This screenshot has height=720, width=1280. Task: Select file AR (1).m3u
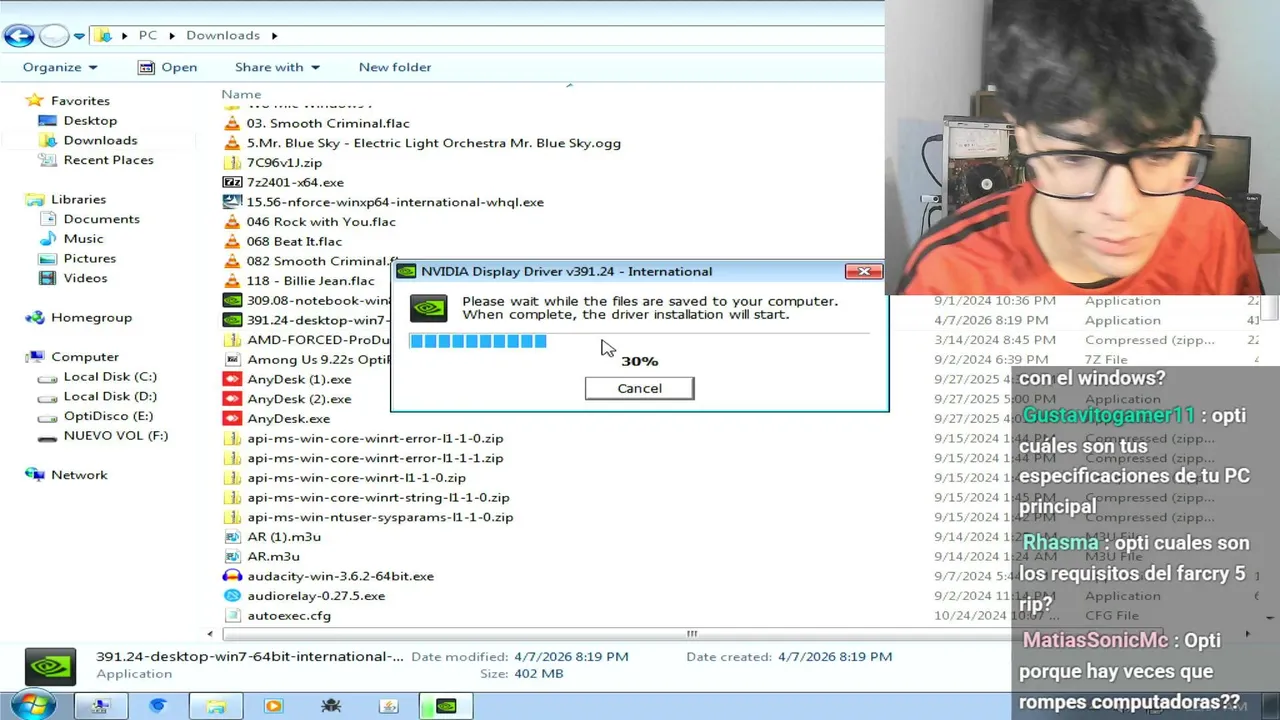click(x=284, y=537)
